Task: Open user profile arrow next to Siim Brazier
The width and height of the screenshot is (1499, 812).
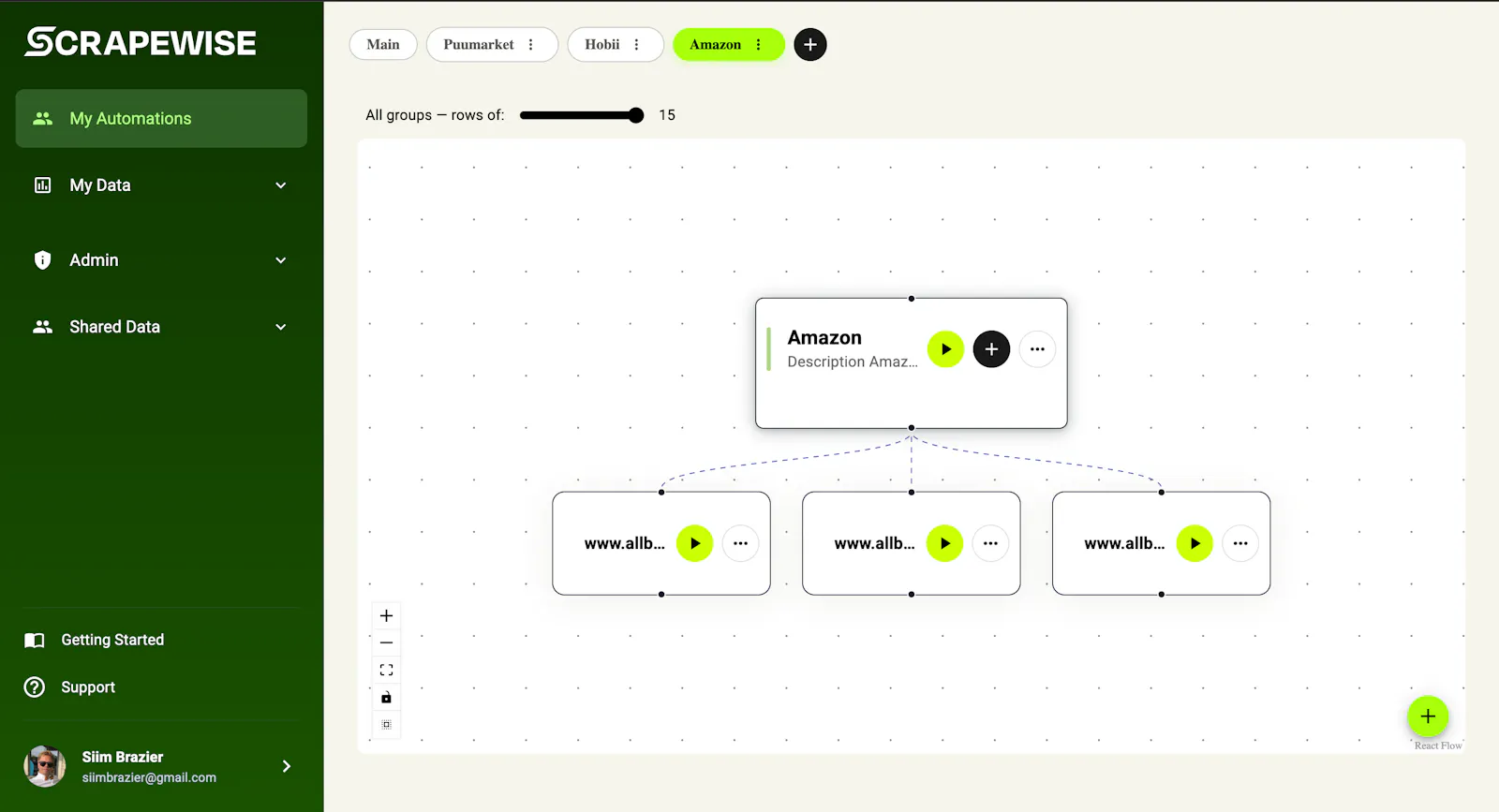Action: click(x=287, y=766)
